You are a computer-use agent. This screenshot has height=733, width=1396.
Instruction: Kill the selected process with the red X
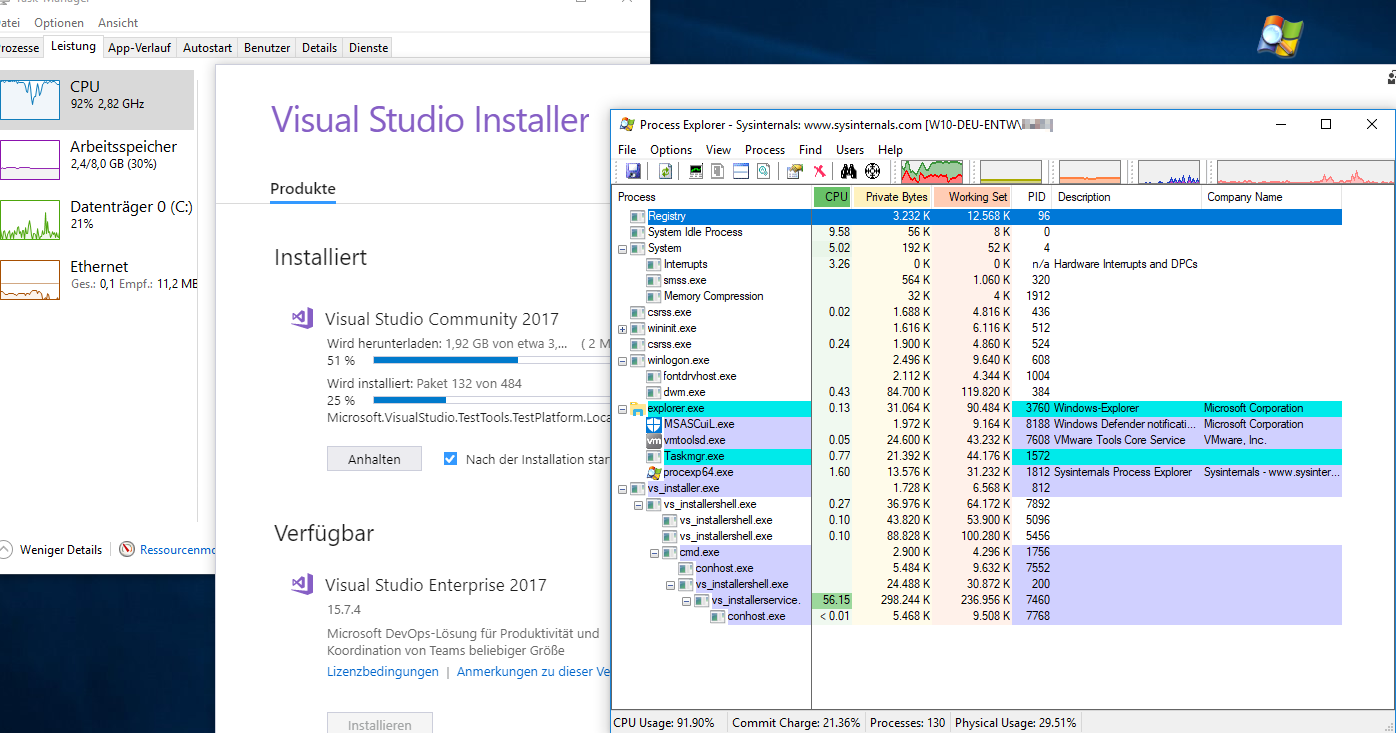tap(819, 171)
